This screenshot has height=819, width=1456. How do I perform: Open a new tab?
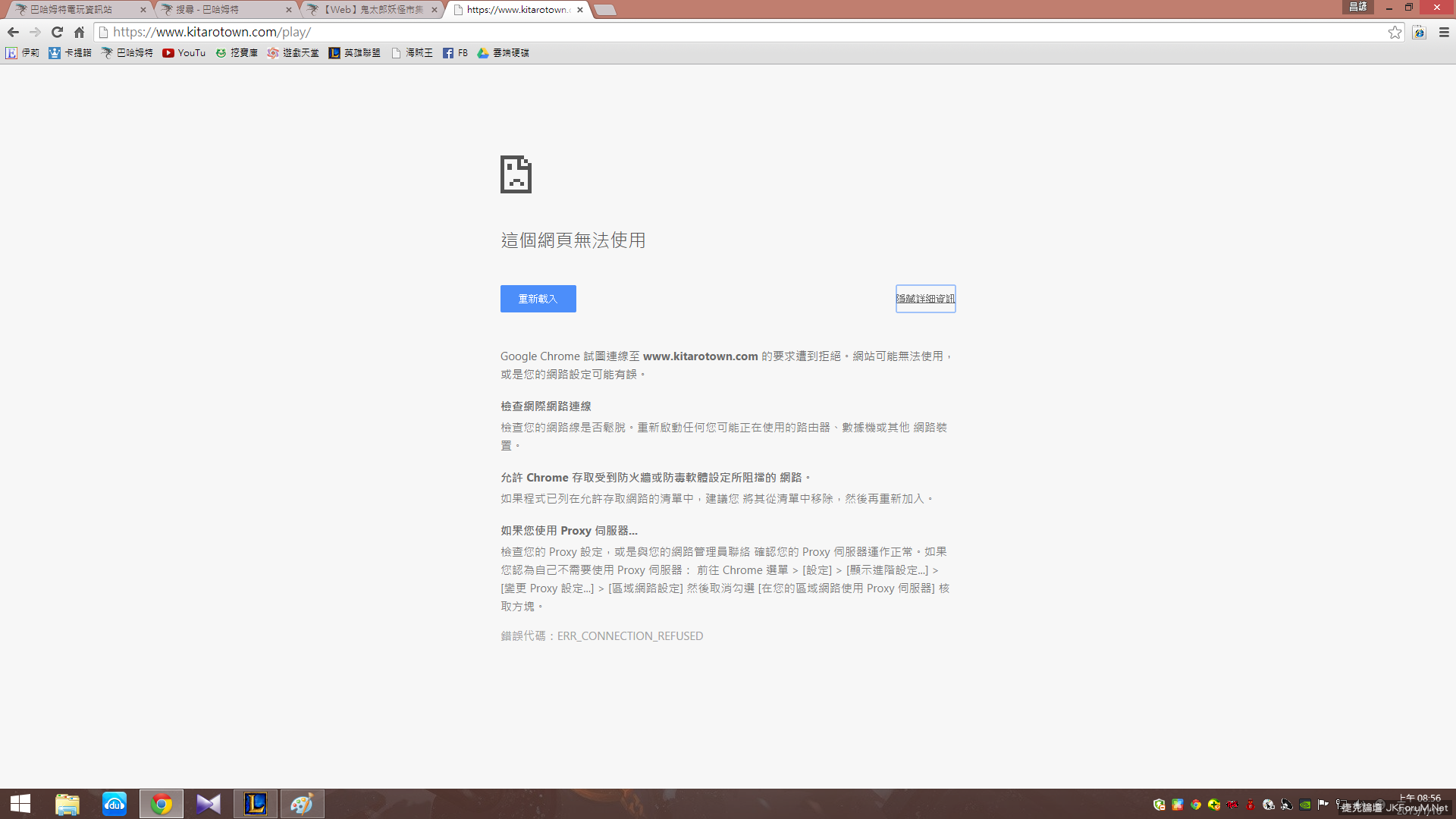[605, 10]
